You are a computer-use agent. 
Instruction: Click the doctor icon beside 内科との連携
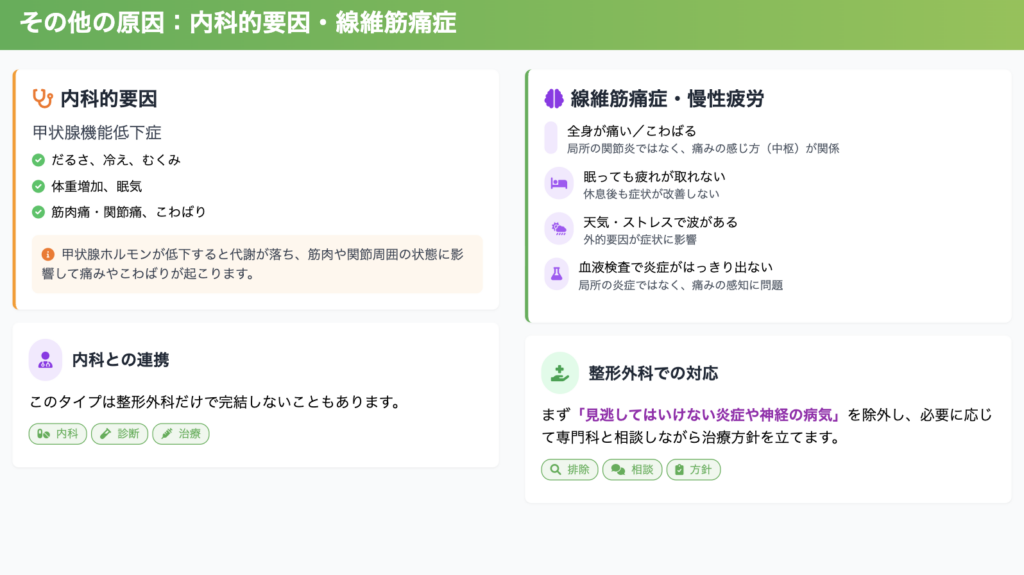click(46, 360)
